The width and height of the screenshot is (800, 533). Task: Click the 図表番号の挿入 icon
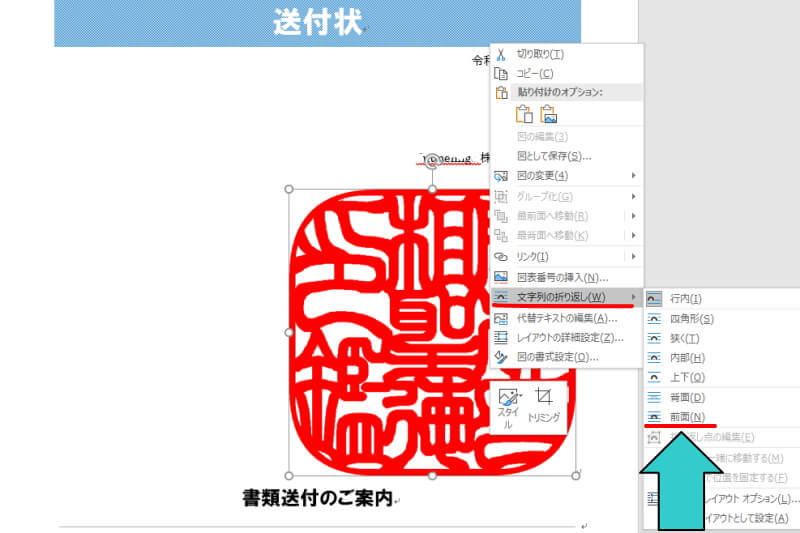(502, 277)
